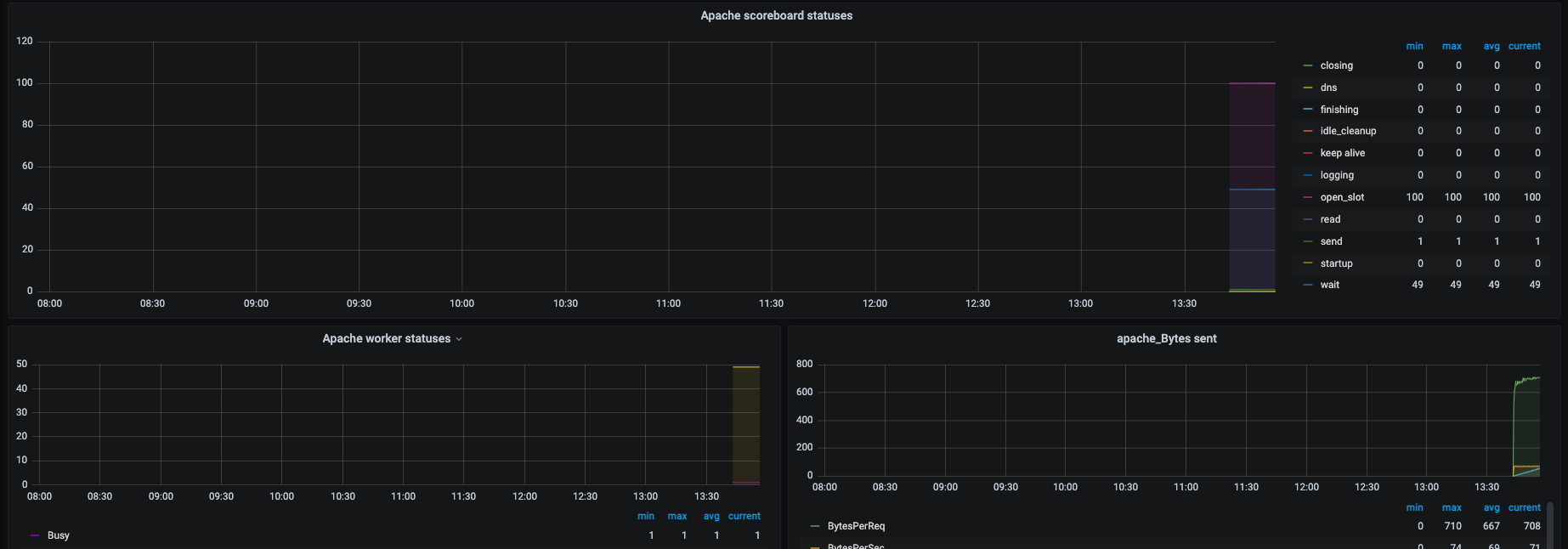Viewport: 1568px width, 549px height.
Task: Toggle the closing series in the legend
Action: (1336, 65)
